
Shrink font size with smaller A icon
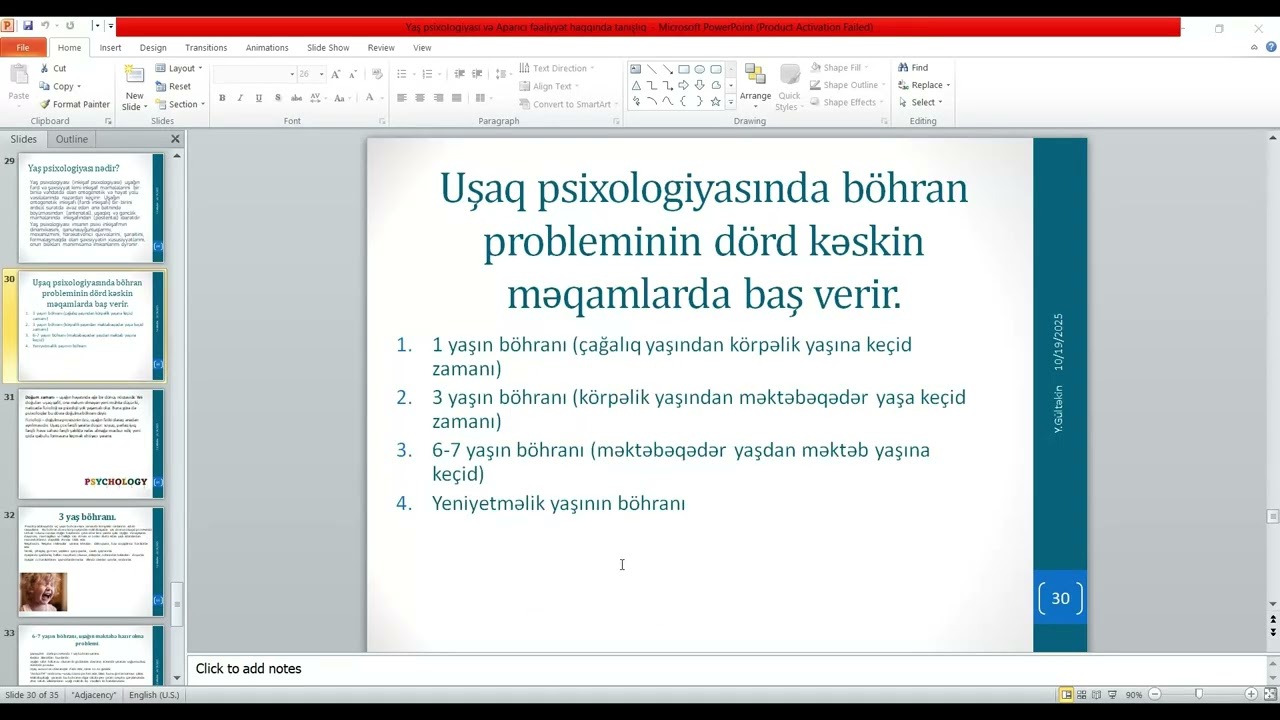(352, 74)
